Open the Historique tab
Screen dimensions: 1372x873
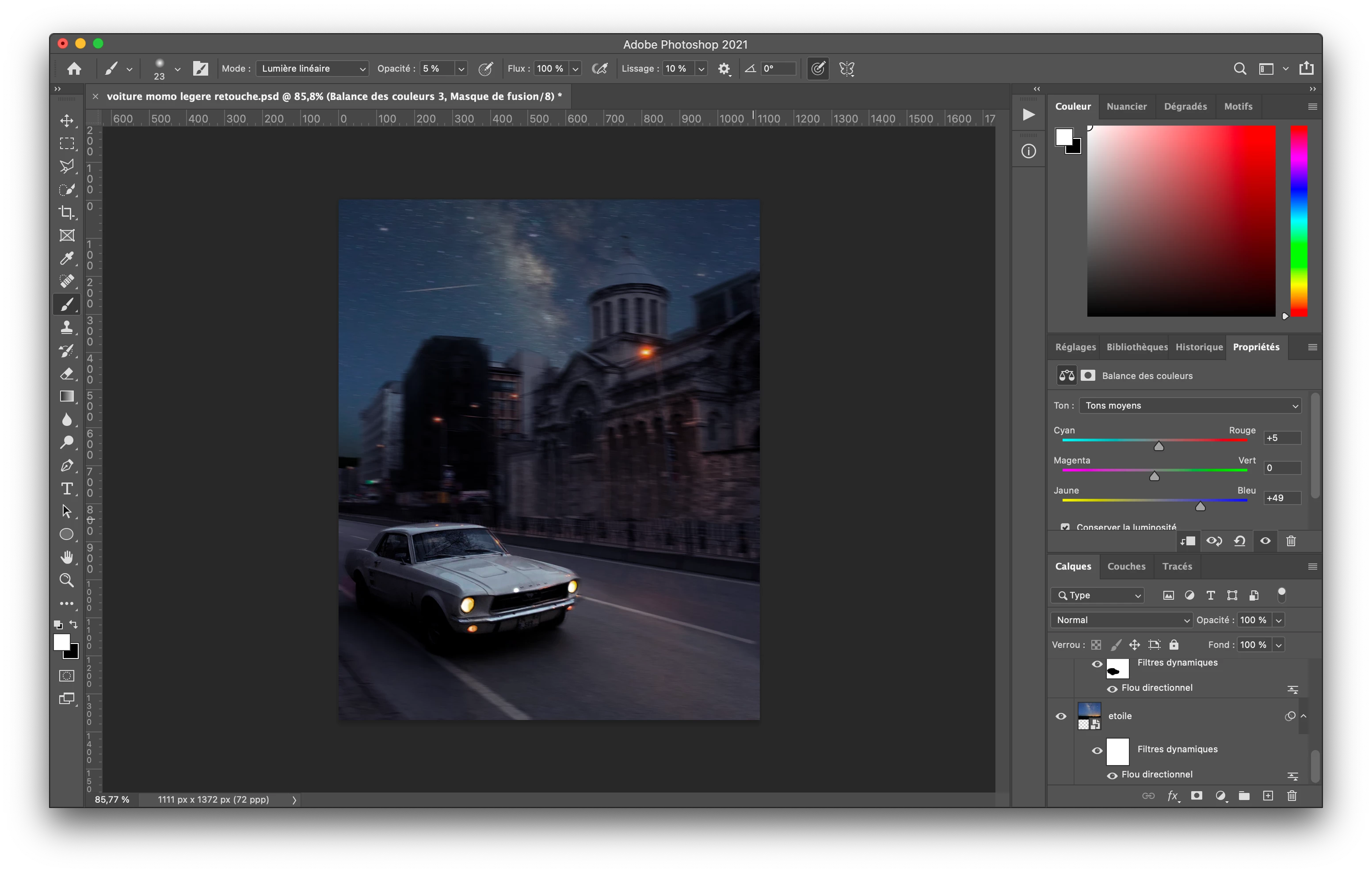click(1199, 347)
